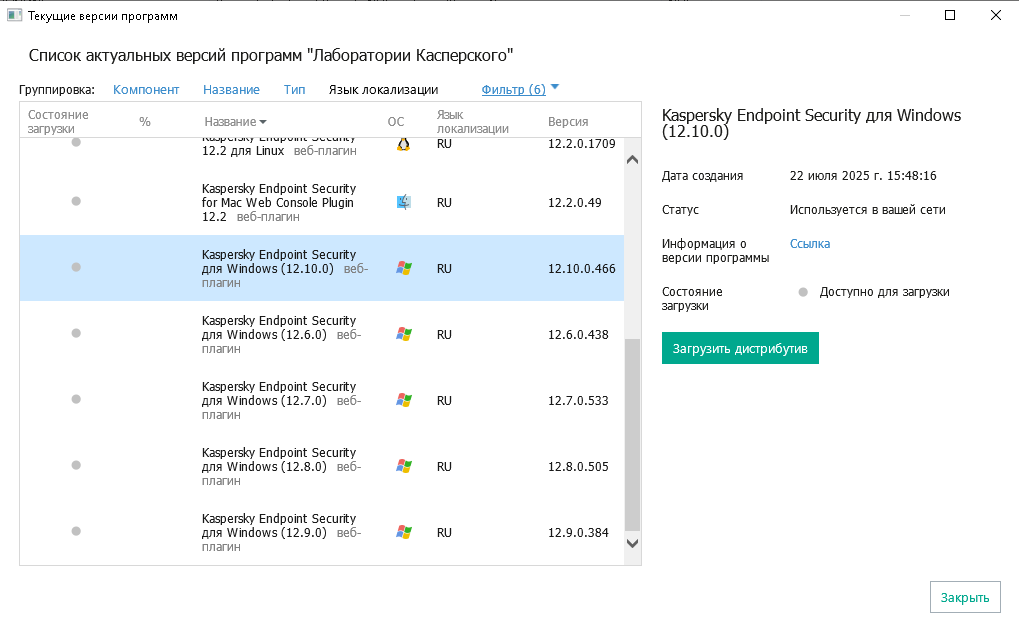Click the Linux penguin OS icon
Viewport: 1019px width, 631px height.
403,144
